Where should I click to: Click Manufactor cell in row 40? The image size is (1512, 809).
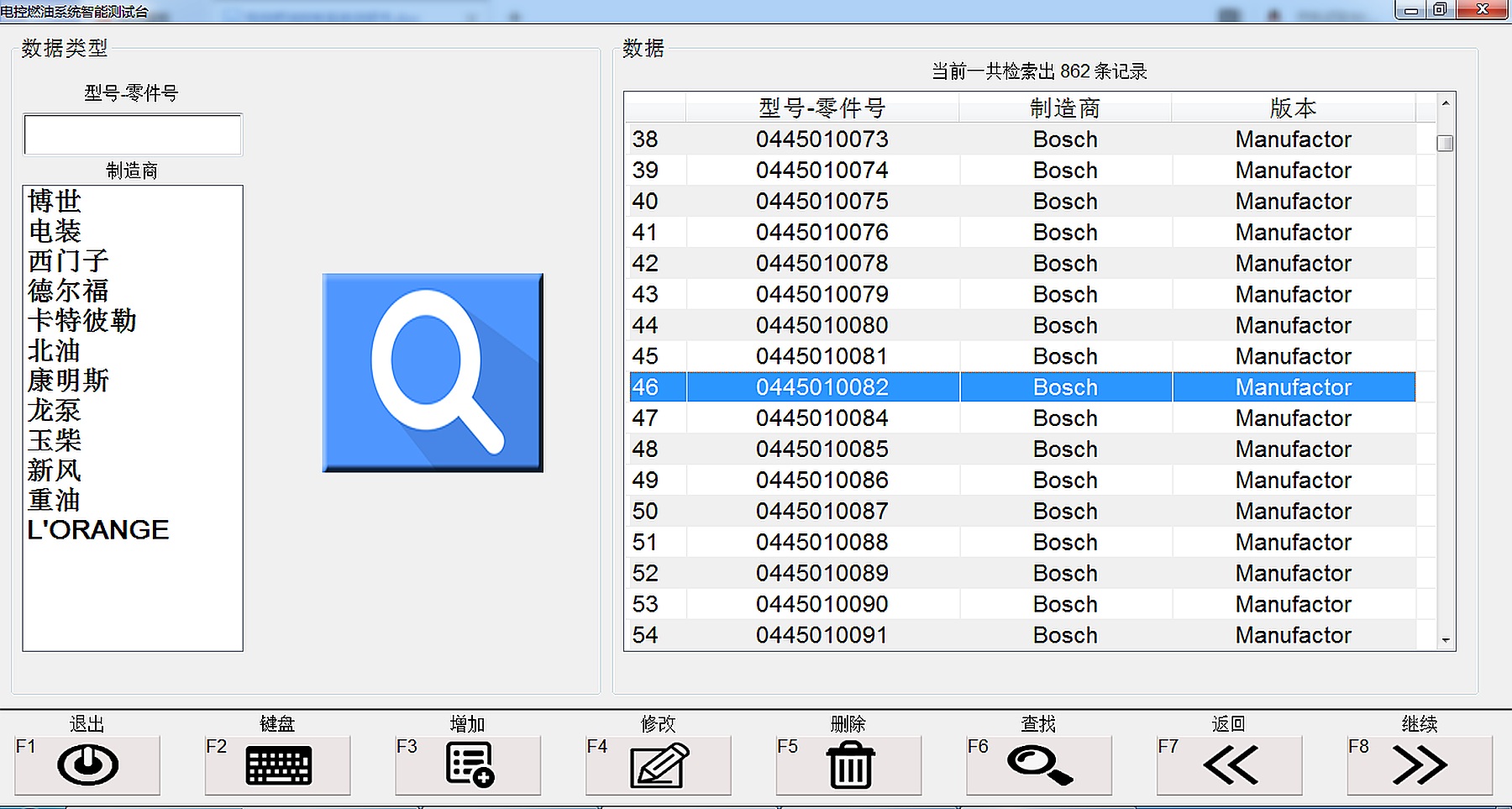[x=1294, y=202]
